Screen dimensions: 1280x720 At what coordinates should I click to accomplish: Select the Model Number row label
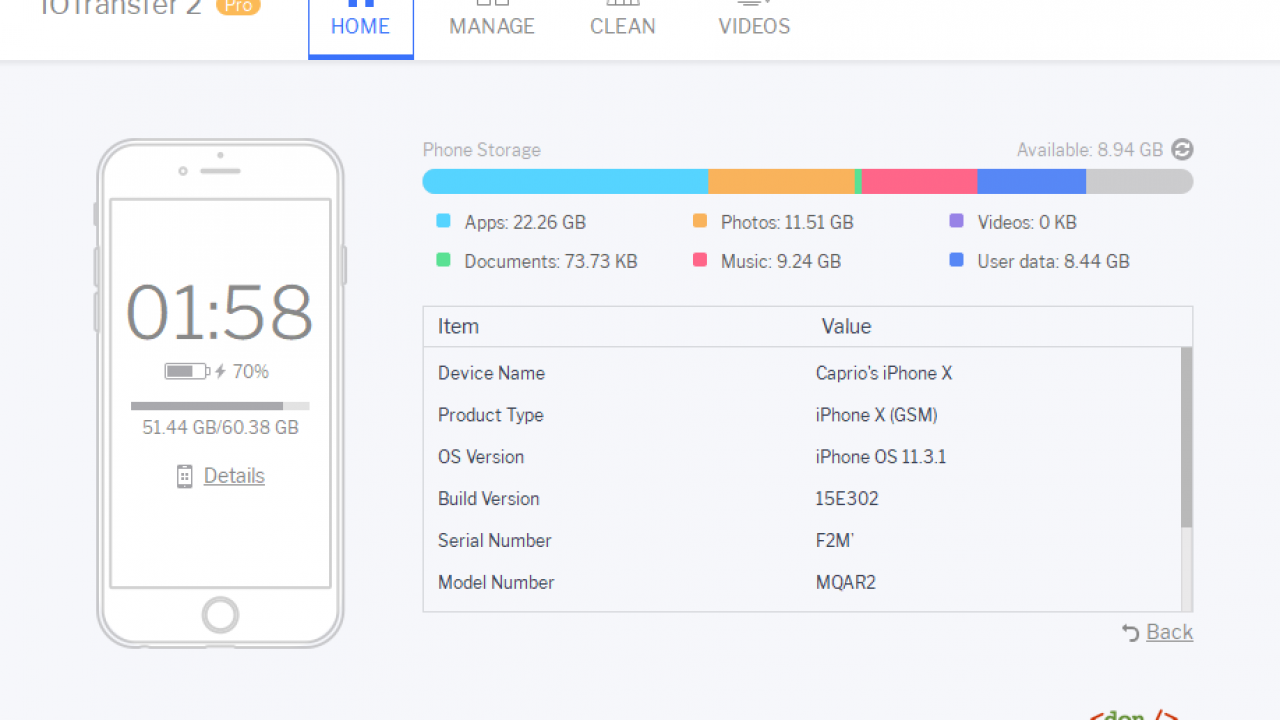(496, 583)
